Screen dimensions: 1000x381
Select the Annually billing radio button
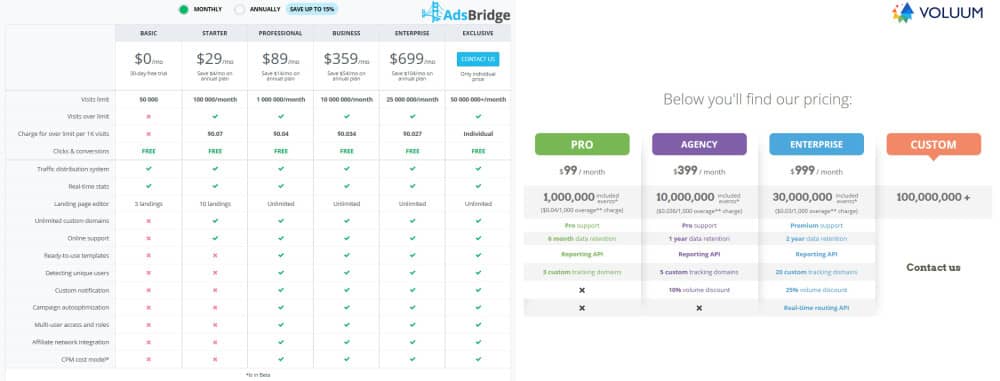tap(239, 9)
